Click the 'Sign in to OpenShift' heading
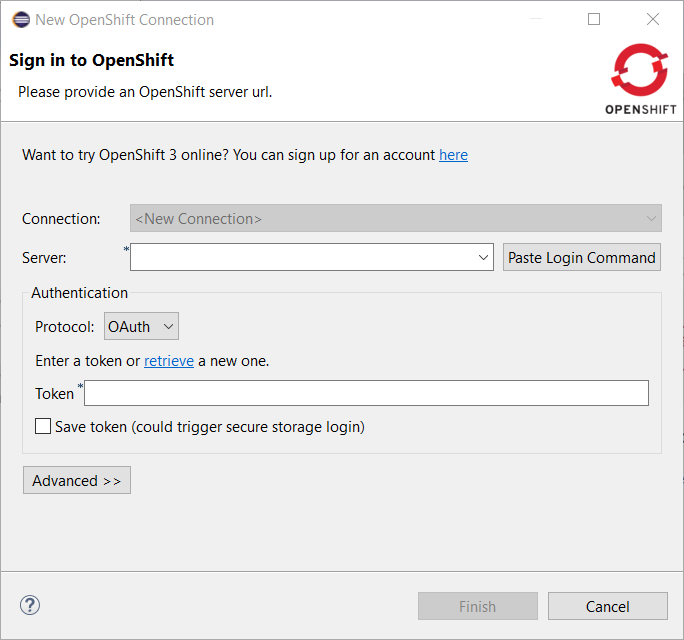 point(92,61)
